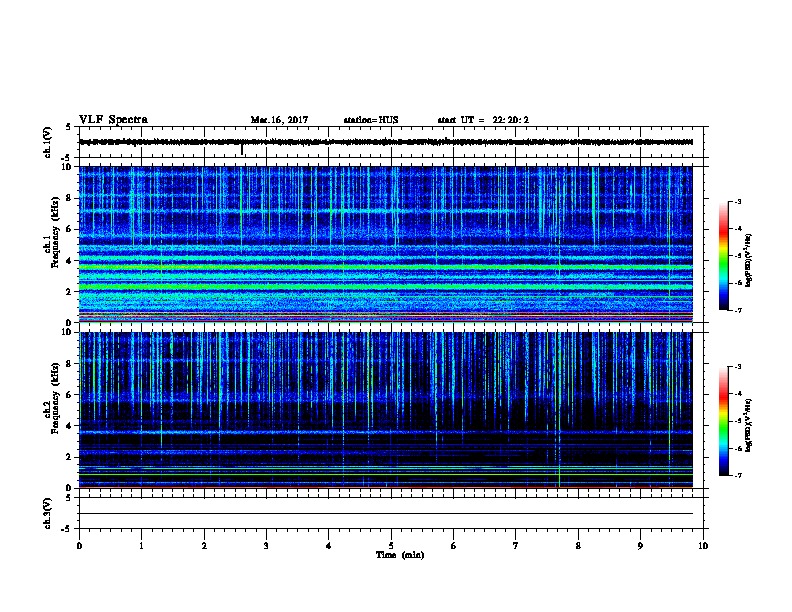Viewport: 792px width, 612px height.
Task: Click inside the ch.1 spectrogram panel
Action: [x=386, y=244]
